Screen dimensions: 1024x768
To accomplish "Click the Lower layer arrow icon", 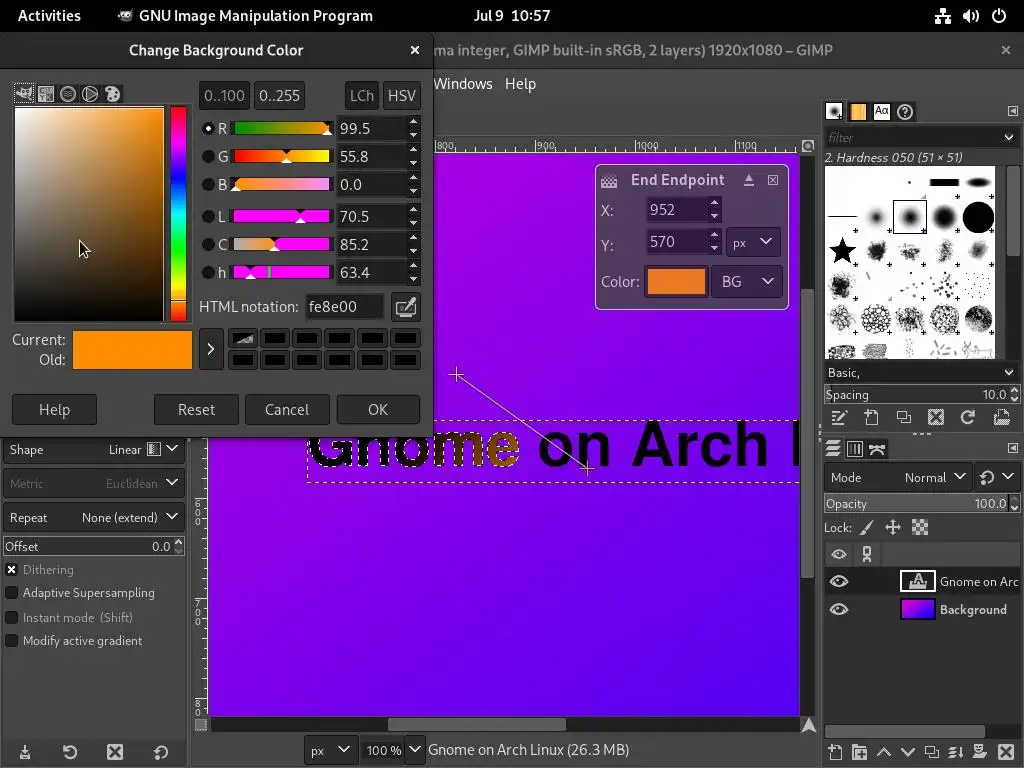I will pyautogui.click(x=907, y=752).
